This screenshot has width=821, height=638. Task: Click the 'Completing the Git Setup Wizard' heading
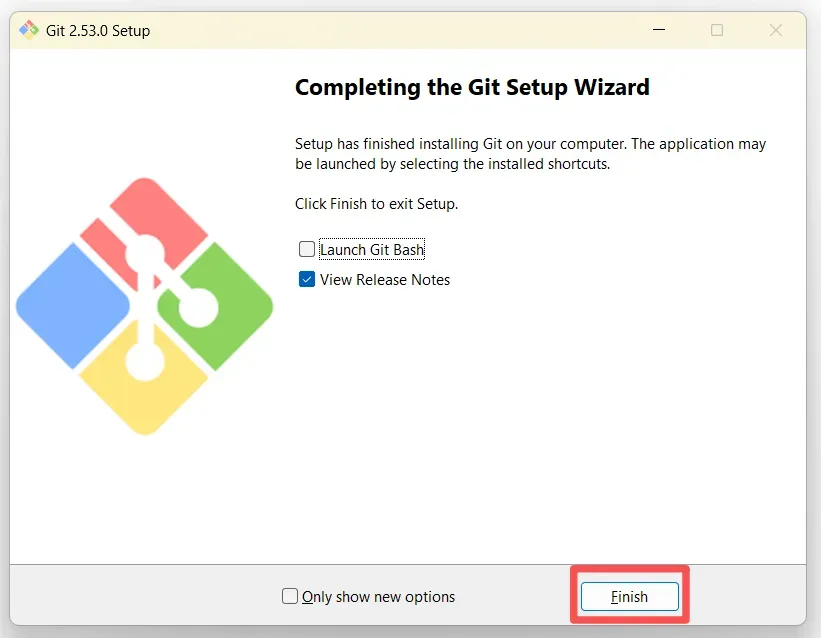[472, 87]
